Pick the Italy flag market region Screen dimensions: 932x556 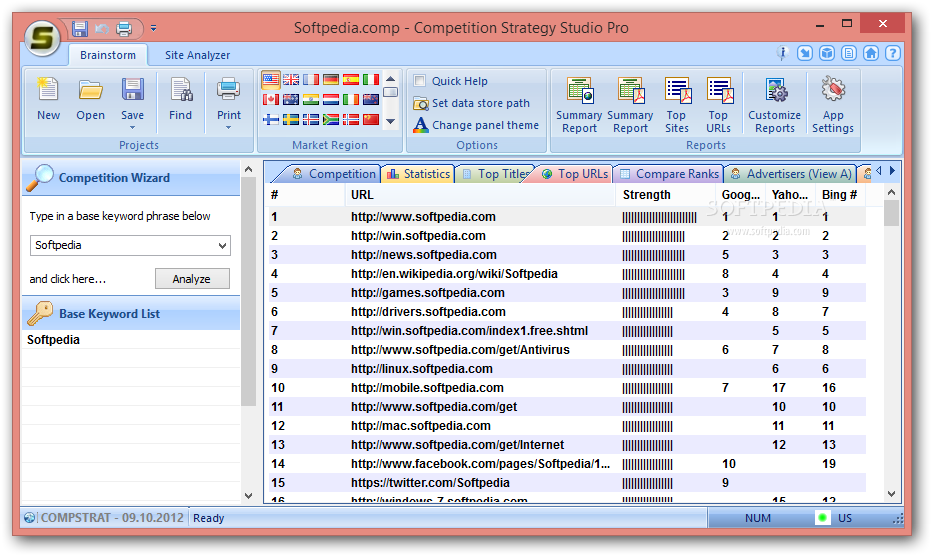click(371, 80)
